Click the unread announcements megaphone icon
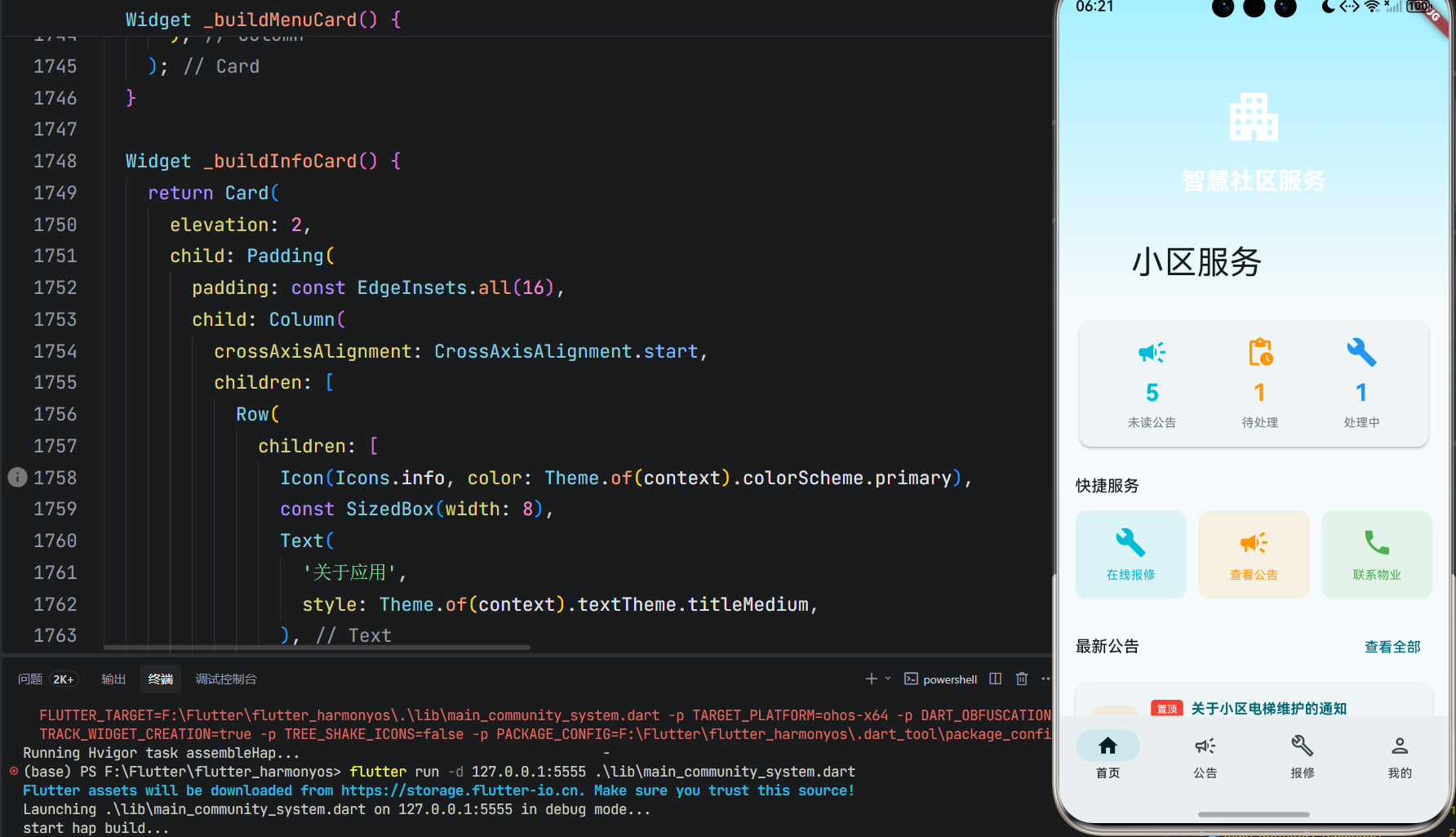 click(1152, 353)
